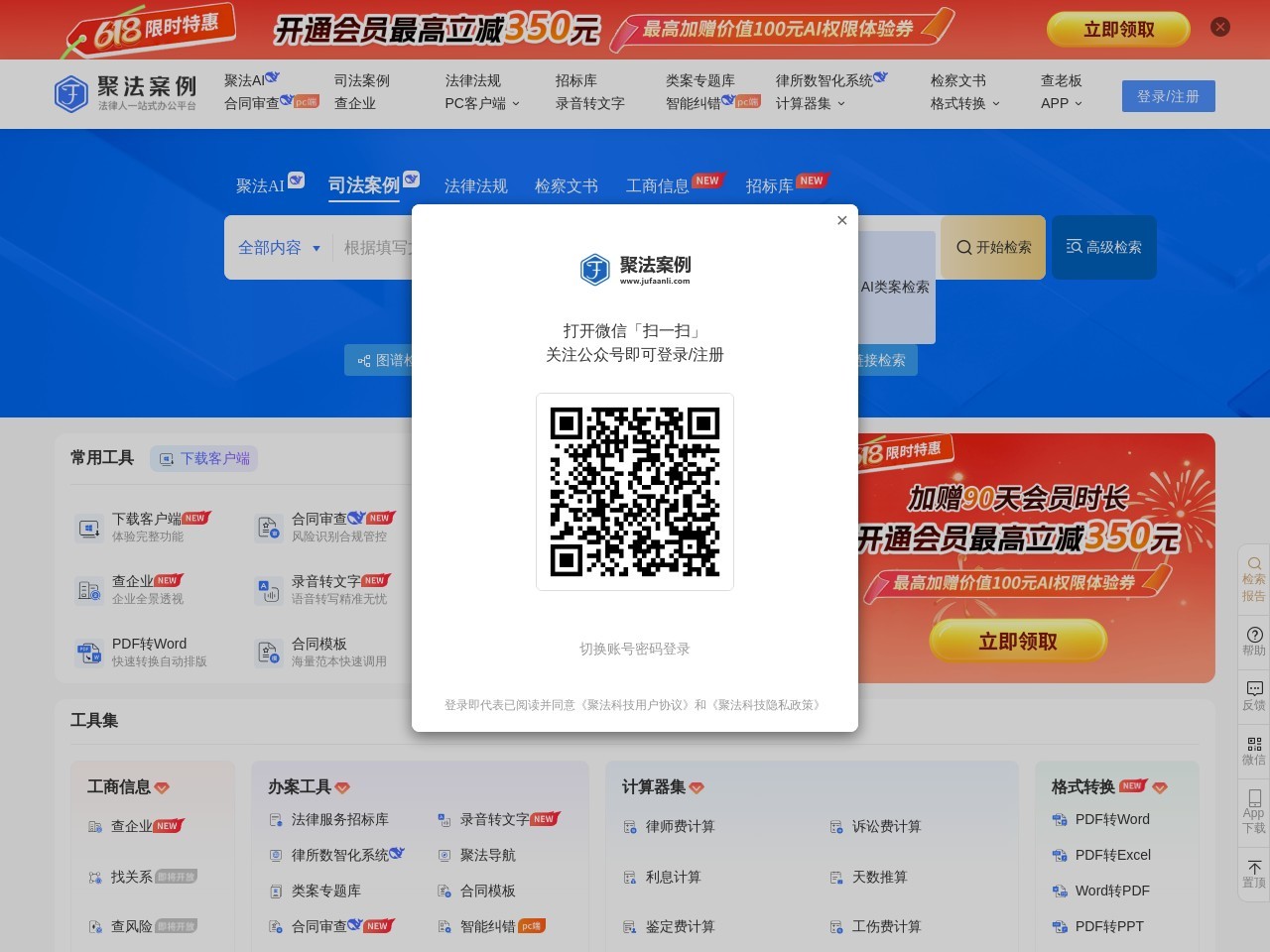Click the 聚法案例 shield logo in header
The height and width of the screenshot is (952, 1270).
click(71, 94)
